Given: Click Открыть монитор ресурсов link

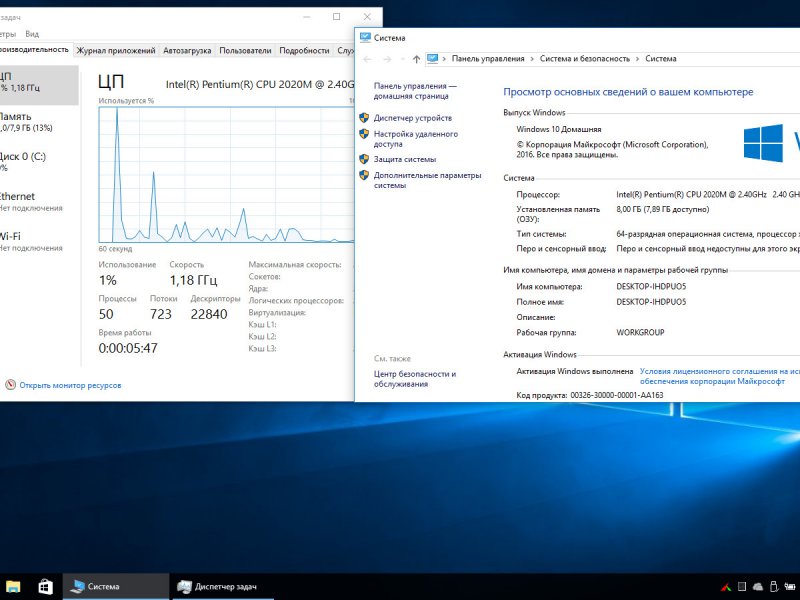Looking at the screenshot, I should tap(70, 385).
